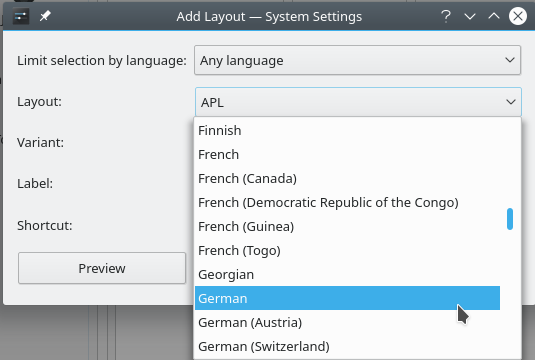Click the layout list scrollbar handle
The image size is (535, 360).
[510, 219]
